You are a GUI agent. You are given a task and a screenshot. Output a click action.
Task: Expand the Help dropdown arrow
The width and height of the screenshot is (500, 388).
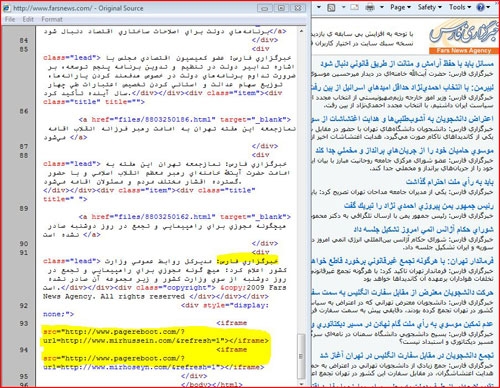pyautogui.click(x=488, y=7)
